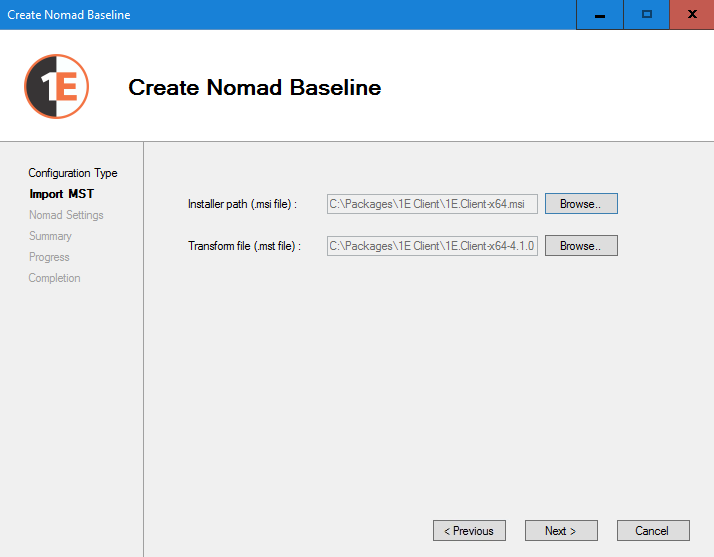
Task: Close the Create Nomad Baseline wizard
Action: click(692, 15)
